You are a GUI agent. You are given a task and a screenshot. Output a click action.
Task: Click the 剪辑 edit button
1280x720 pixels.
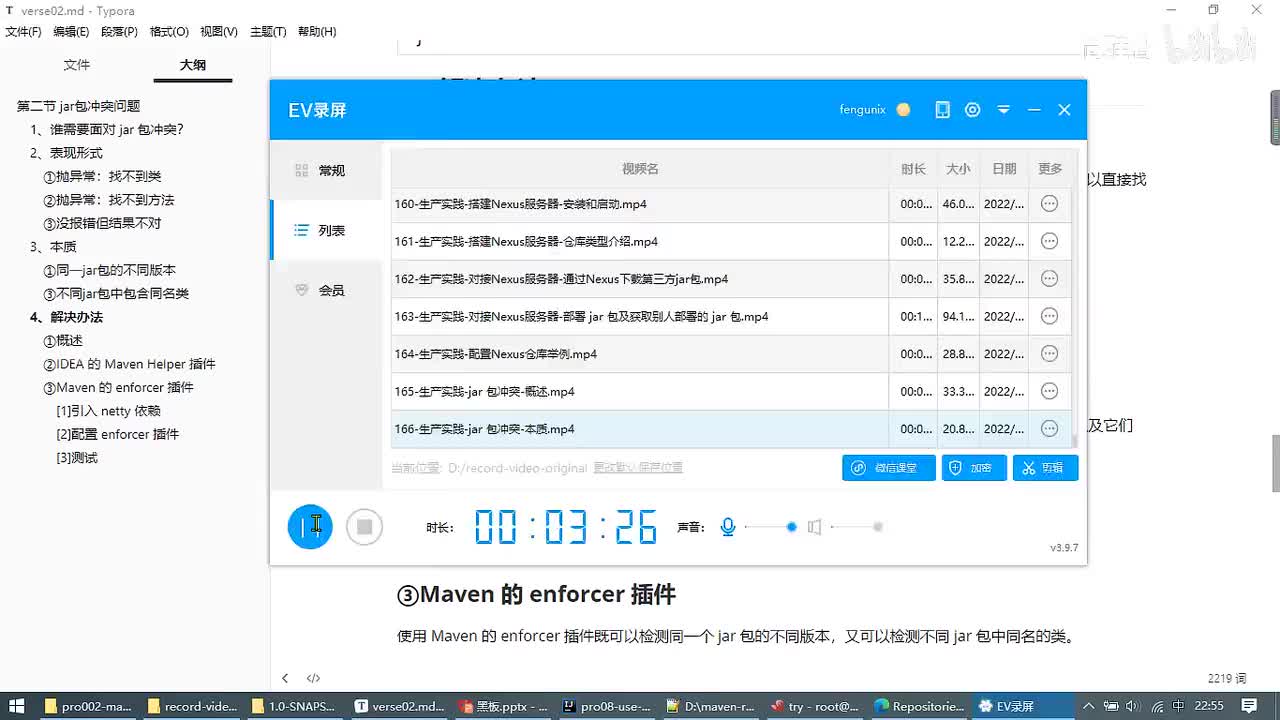(x=1045, y=467)
